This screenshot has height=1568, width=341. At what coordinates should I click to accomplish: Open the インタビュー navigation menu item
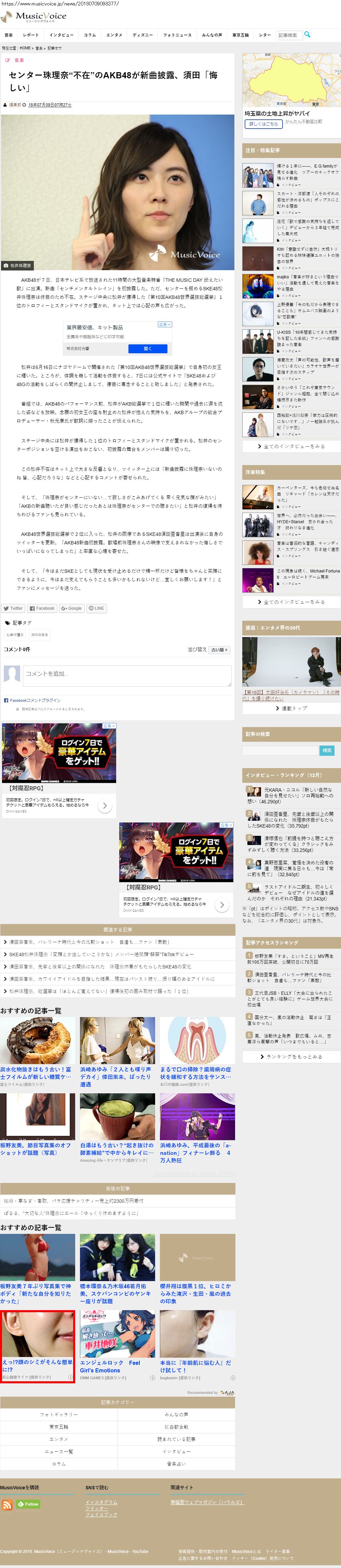(x=62, y=35)
